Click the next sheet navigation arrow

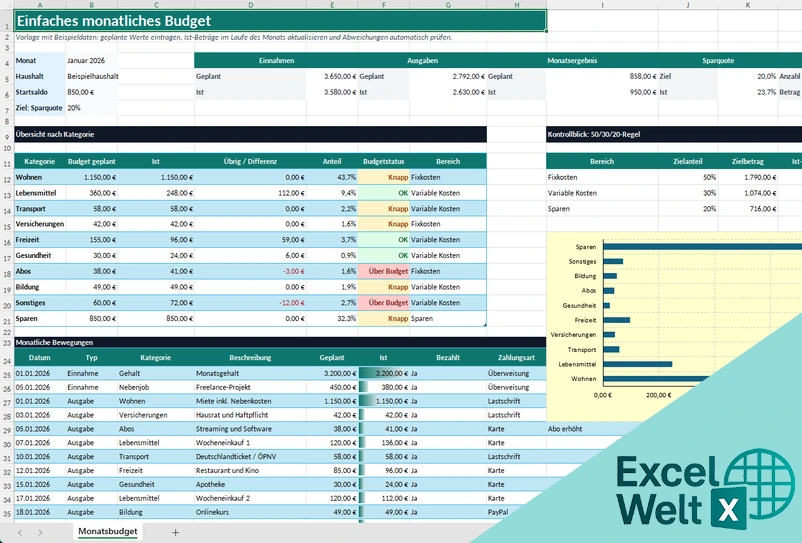[40, 532]
